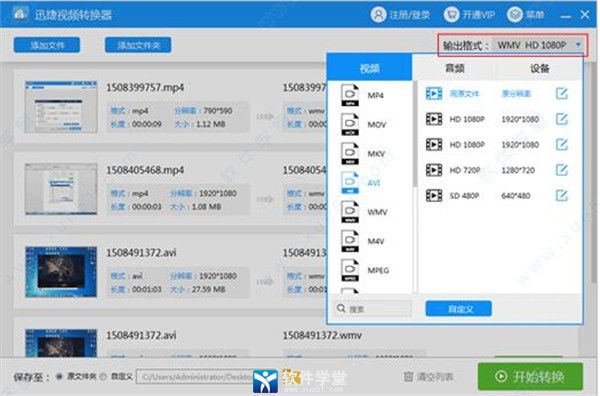
Task: Start conversion with the green button
Action: click(530, 376)
